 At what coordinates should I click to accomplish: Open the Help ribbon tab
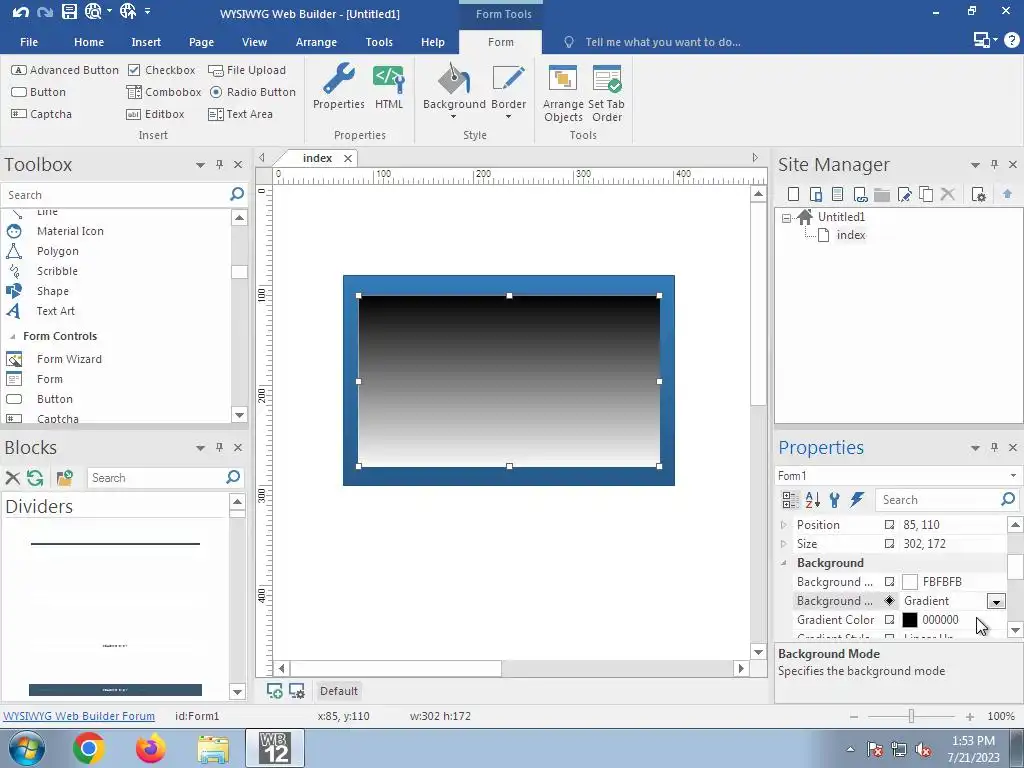[432, 42]
